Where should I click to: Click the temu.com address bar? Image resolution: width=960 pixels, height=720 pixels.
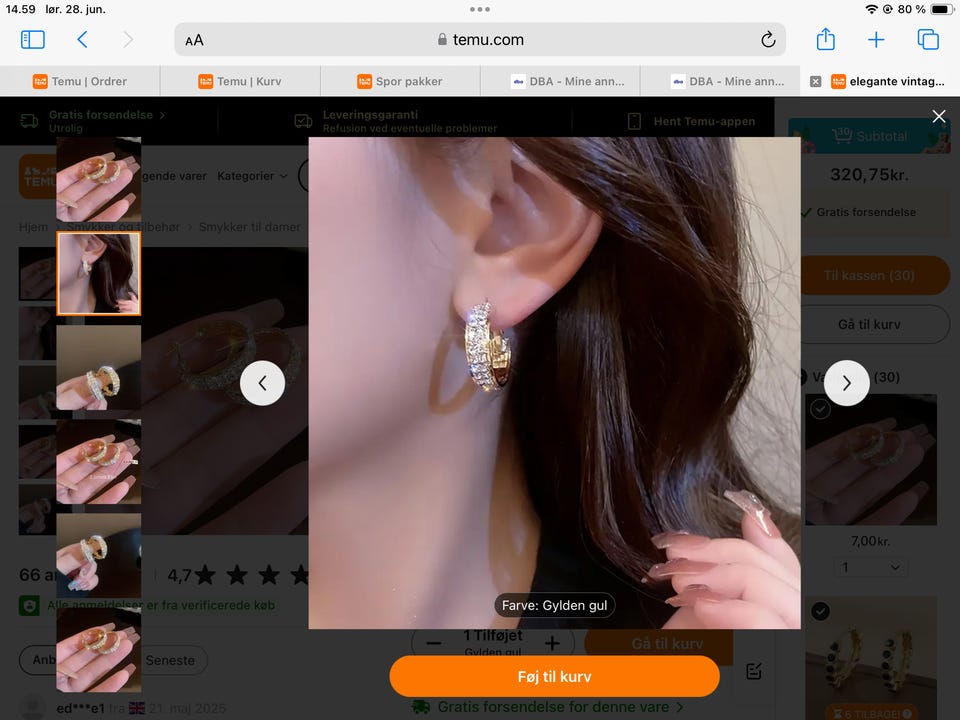(480, 40)
